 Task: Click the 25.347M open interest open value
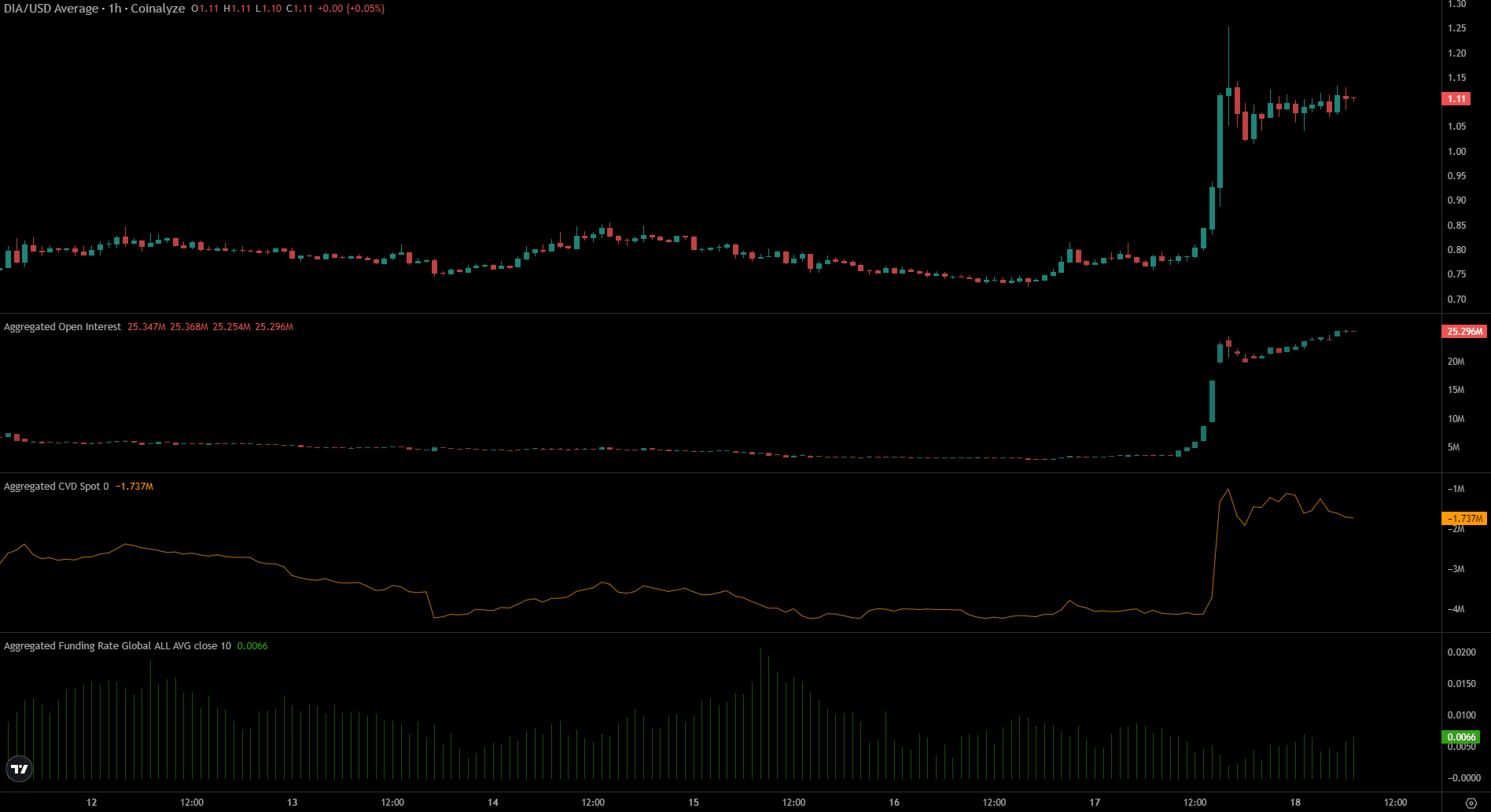[146, 327]
